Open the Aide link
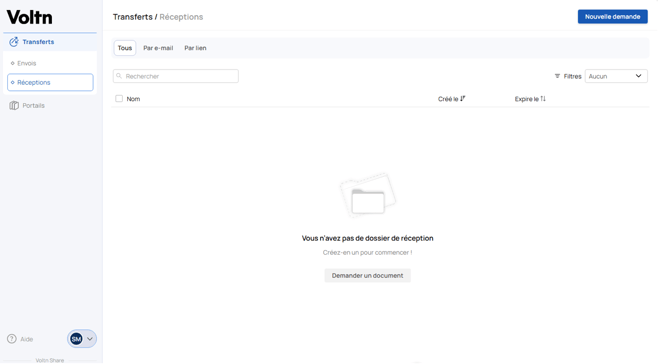The width and height of the screenshot is (670, 364). coord(26,339)
